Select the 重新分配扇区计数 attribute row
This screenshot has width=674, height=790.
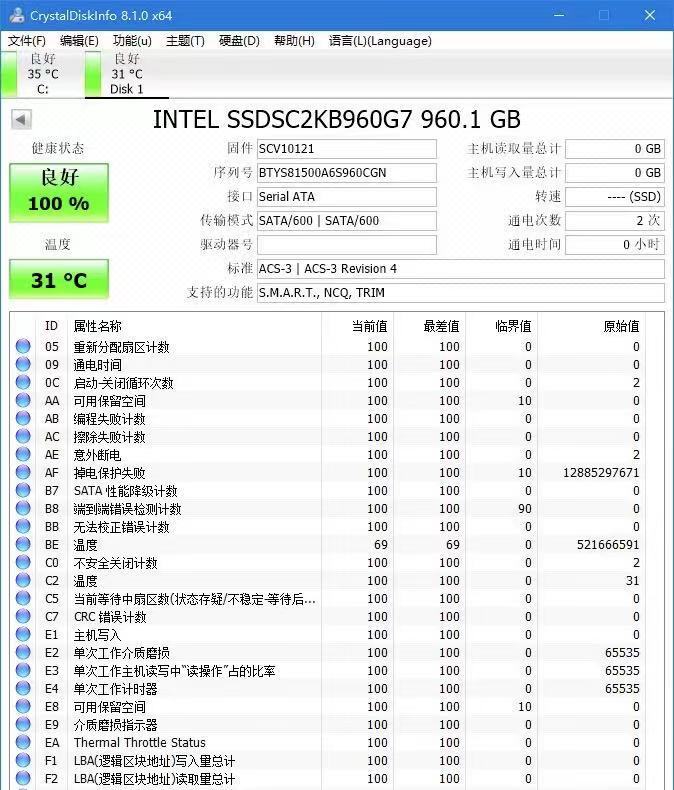[x=328, y=347]
